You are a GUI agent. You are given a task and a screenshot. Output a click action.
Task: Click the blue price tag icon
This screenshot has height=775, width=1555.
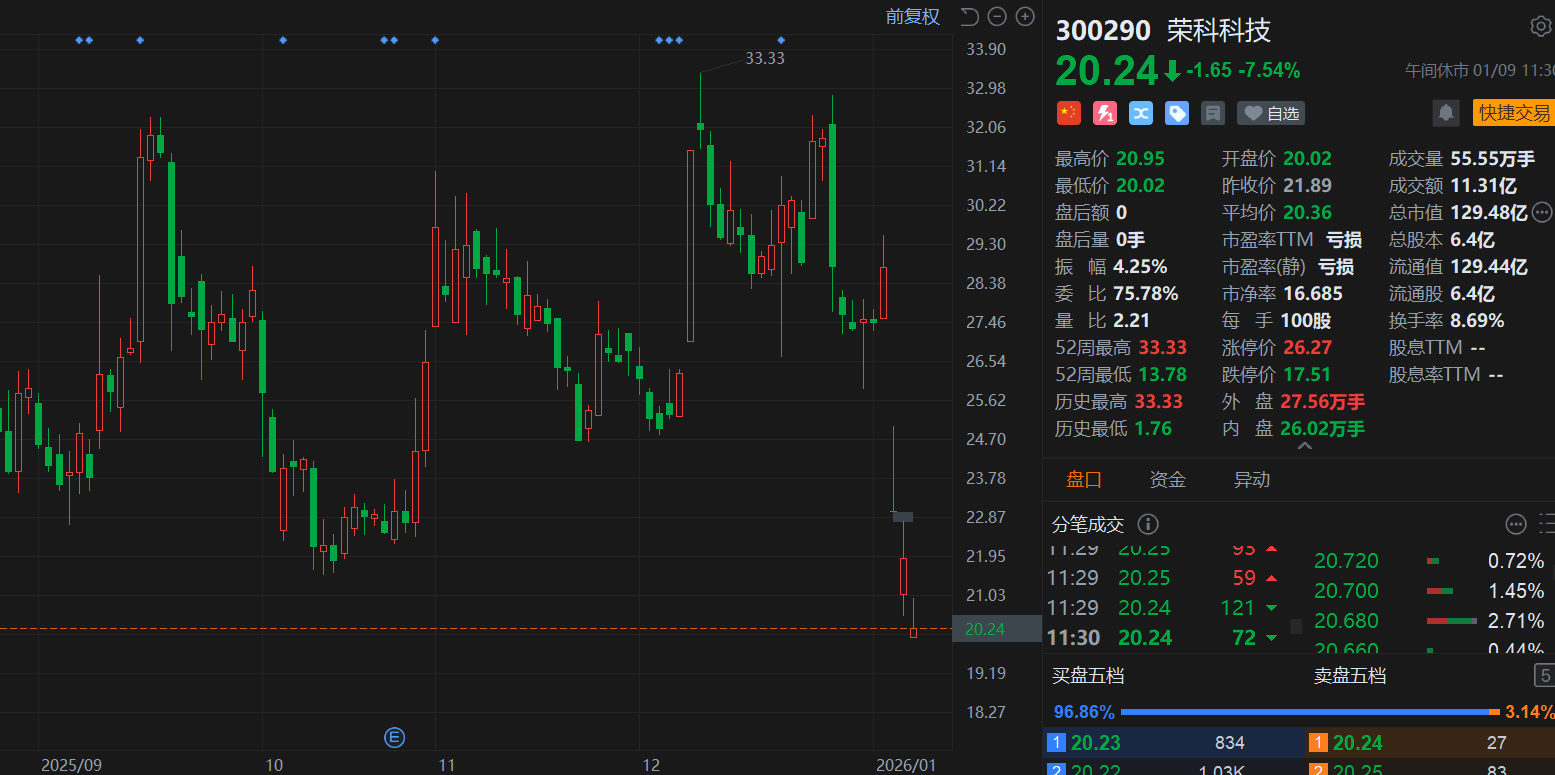(1177, 113)
